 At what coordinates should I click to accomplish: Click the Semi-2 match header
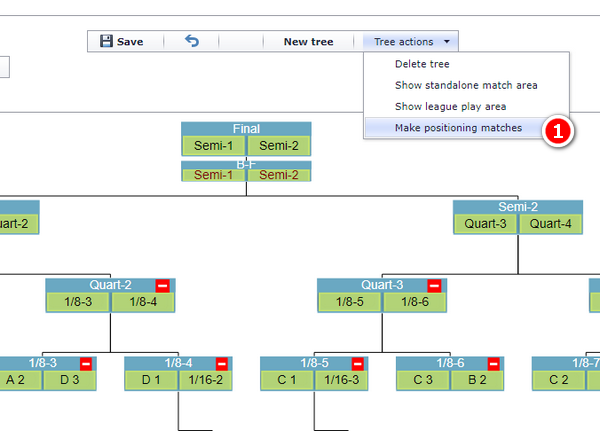point(518,207)
